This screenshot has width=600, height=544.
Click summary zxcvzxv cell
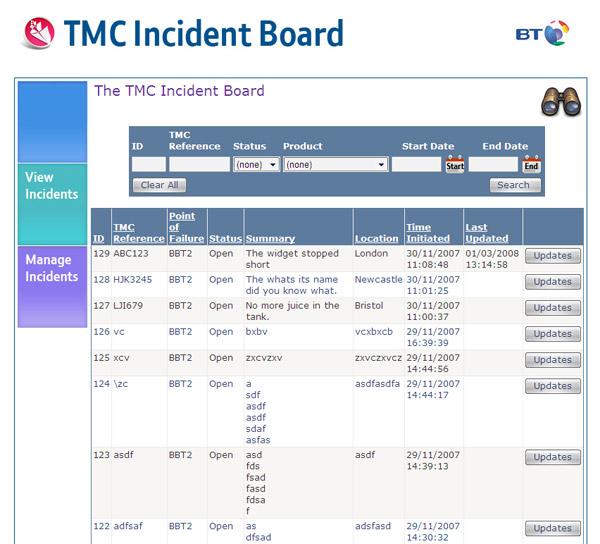click(264, 357)
